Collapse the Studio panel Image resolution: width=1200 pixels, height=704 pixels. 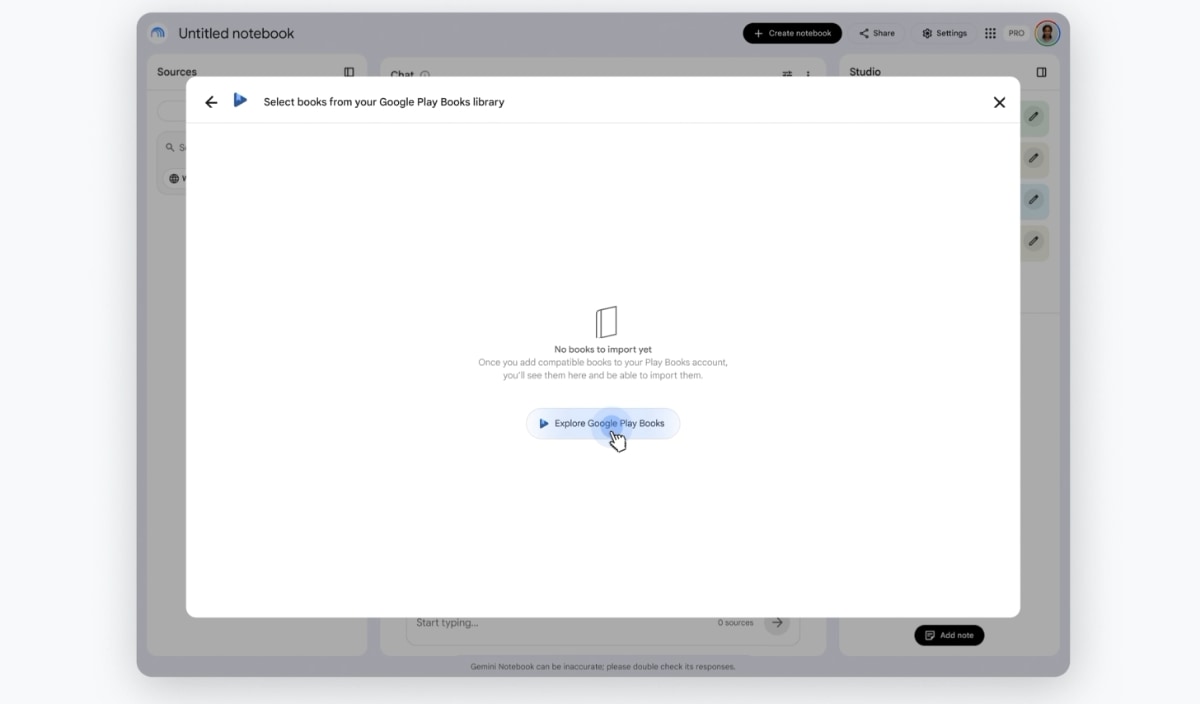tap(1041, 72)
